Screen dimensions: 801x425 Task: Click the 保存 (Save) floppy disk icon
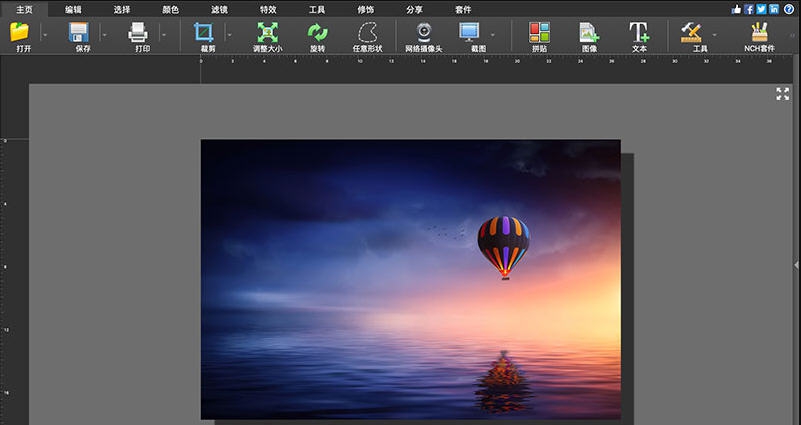[80, 32]
